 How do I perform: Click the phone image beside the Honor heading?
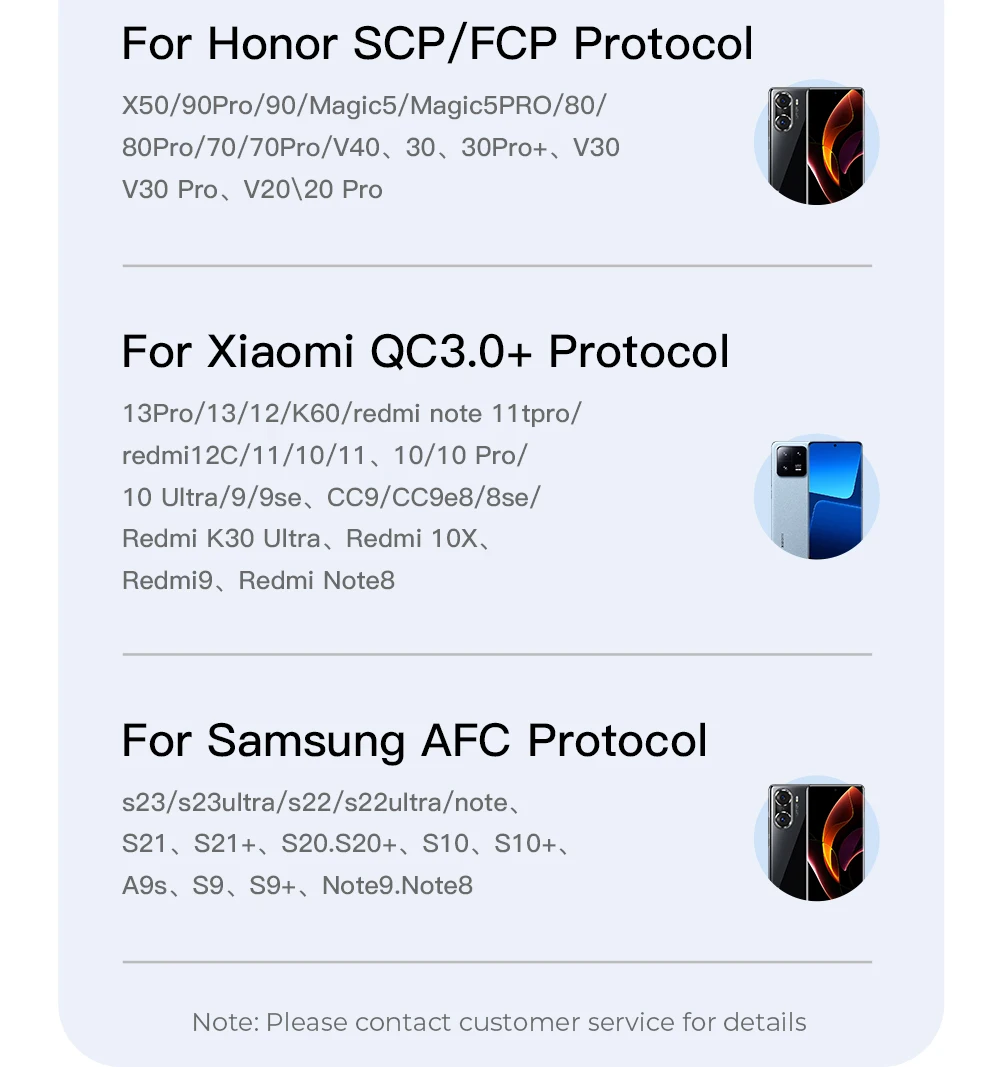pos(816,144)
